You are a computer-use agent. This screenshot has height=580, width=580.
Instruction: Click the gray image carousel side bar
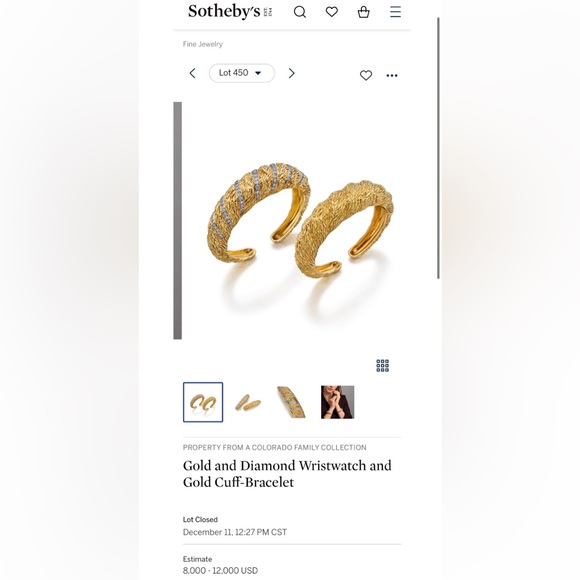pos(178,220)
